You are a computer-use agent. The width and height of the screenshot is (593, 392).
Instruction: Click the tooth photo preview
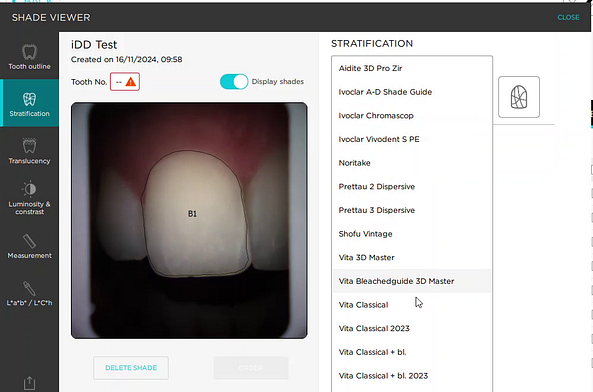coord(189,220)
